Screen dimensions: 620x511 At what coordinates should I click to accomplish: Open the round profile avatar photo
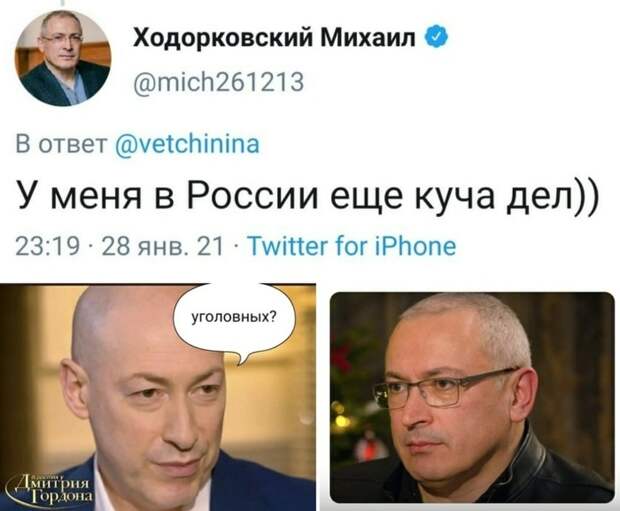pos(63,58)
